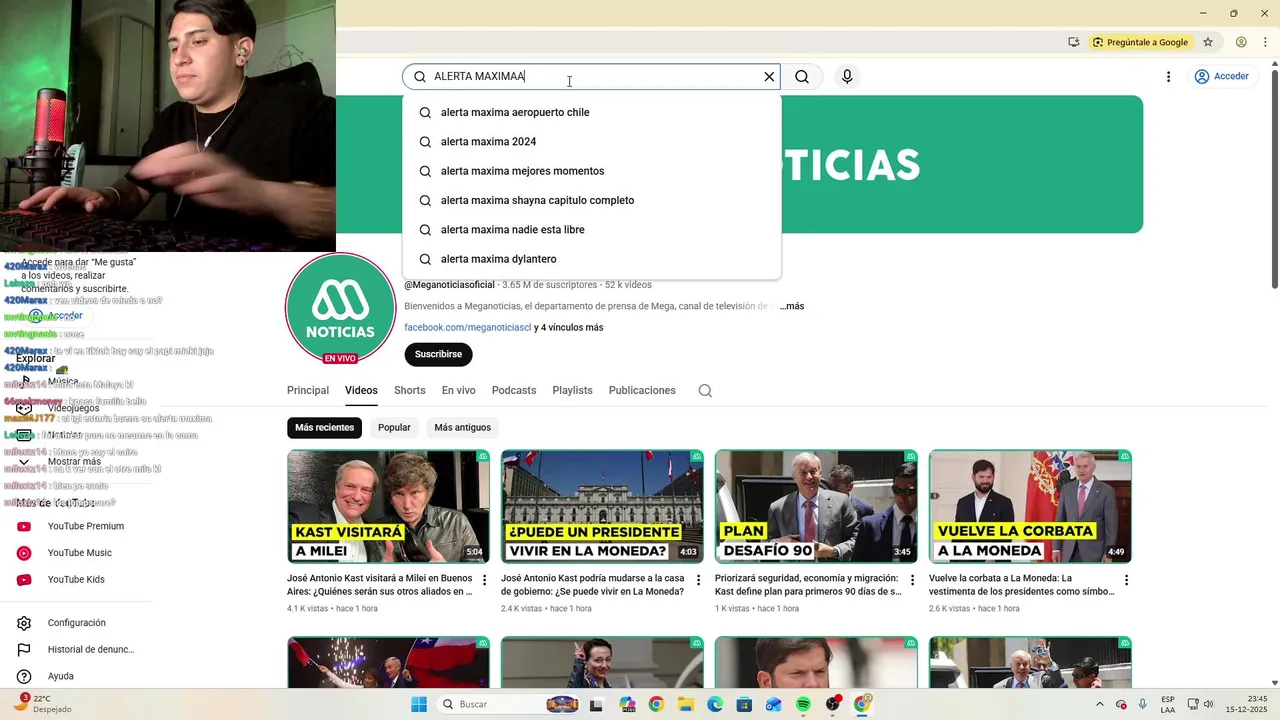Open Chrome profile avatar menu
Image resolution: width=1280 pixels, height=720 pixels.
coord(1241,42)
